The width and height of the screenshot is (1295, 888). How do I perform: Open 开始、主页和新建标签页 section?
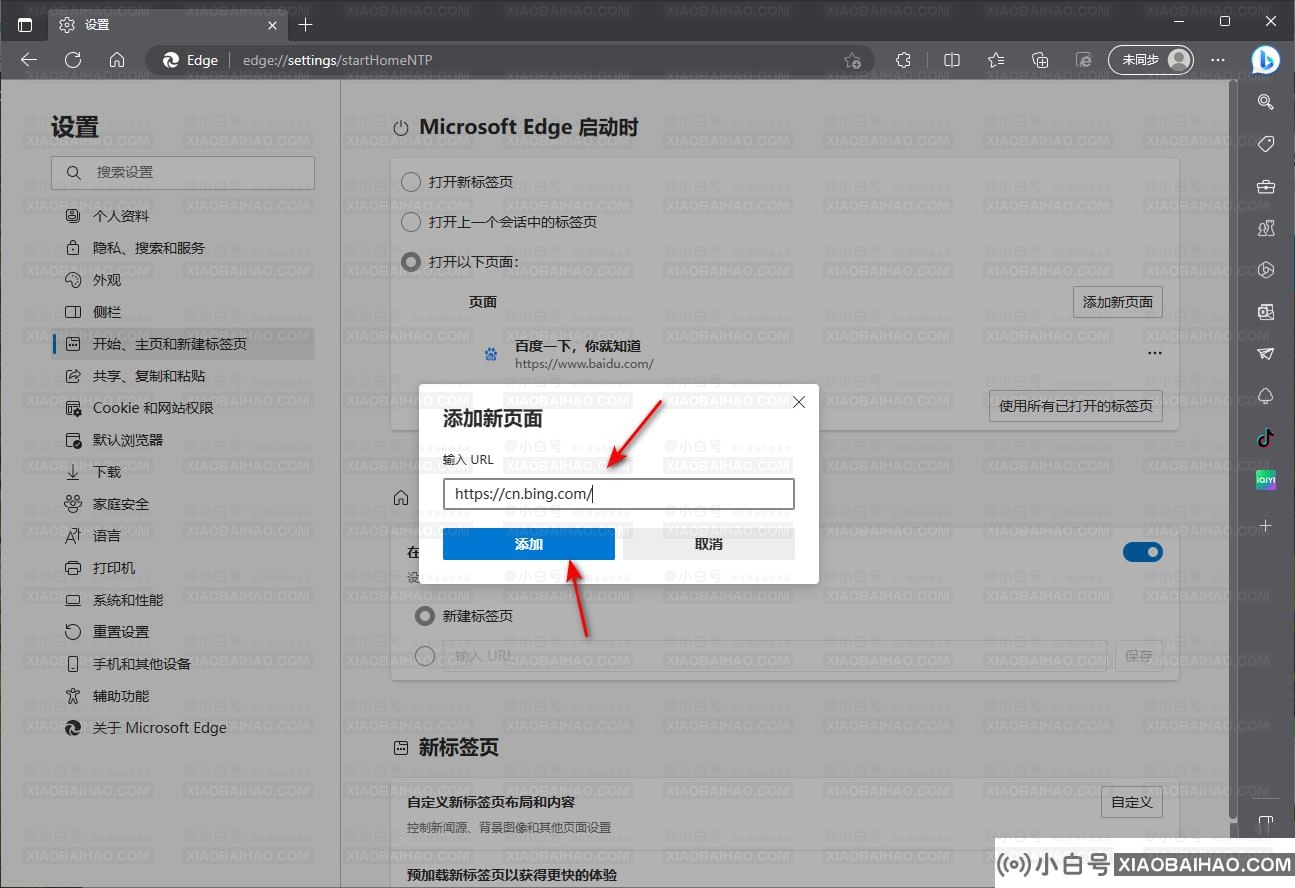183,344
